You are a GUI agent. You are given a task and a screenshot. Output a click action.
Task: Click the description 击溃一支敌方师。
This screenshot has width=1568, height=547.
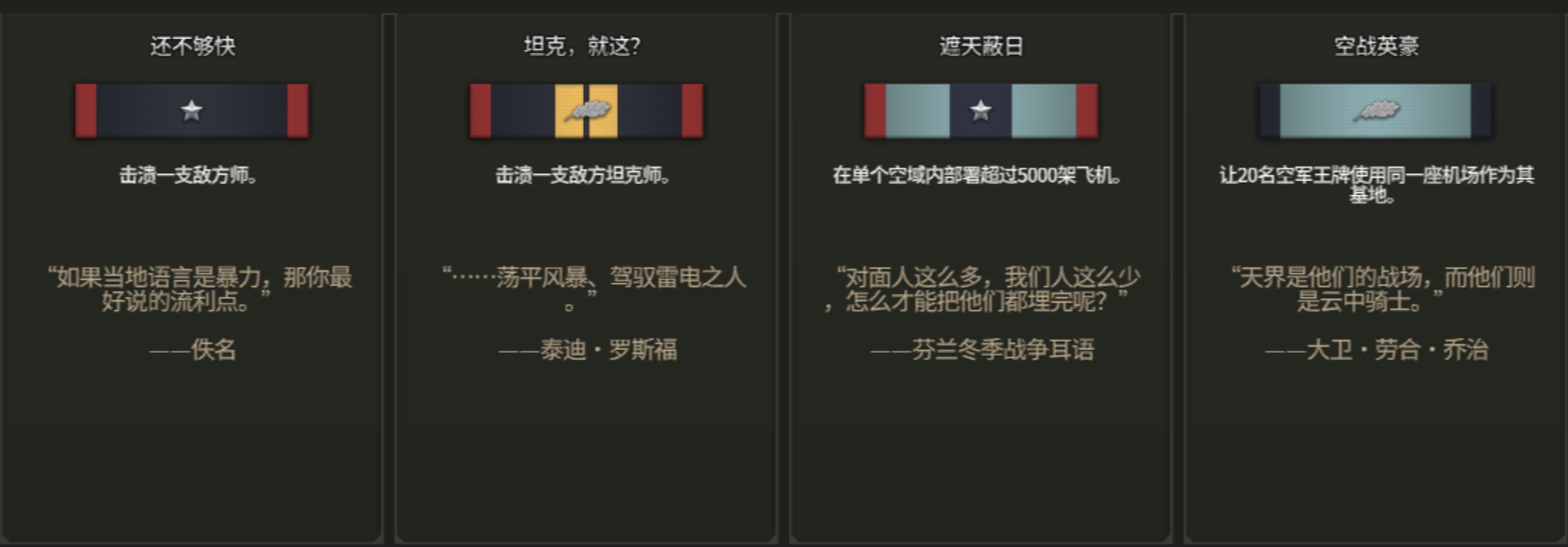(188, 175)
